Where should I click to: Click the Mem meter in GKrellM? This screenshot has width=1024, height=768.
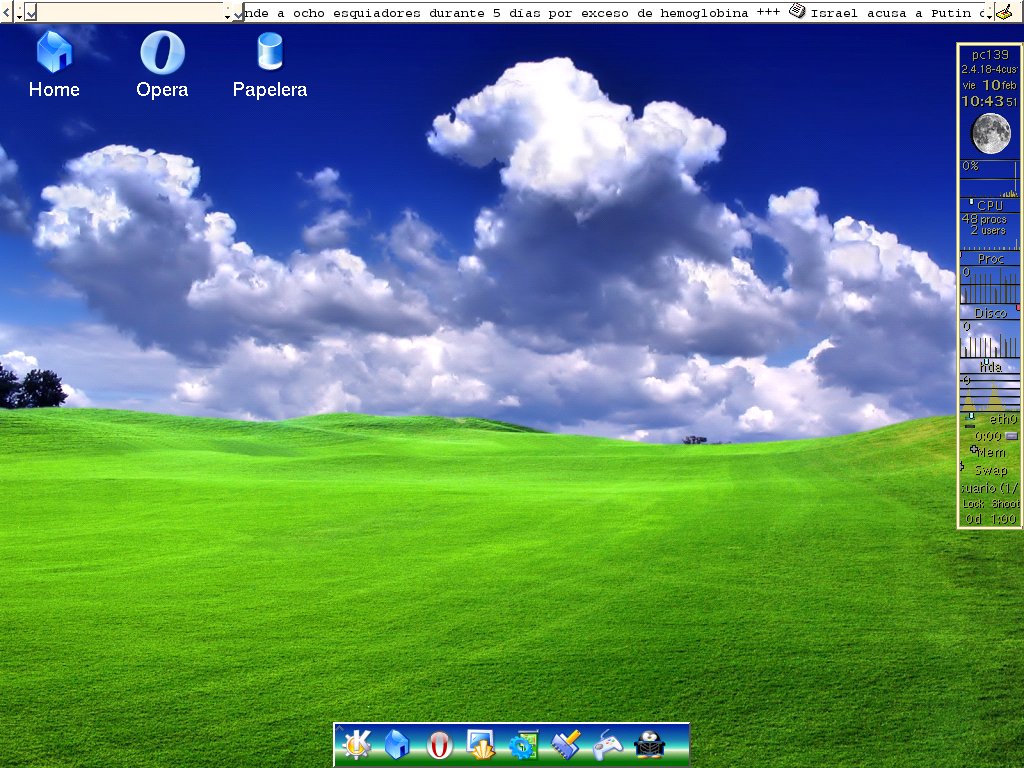(x=990, y=452)
